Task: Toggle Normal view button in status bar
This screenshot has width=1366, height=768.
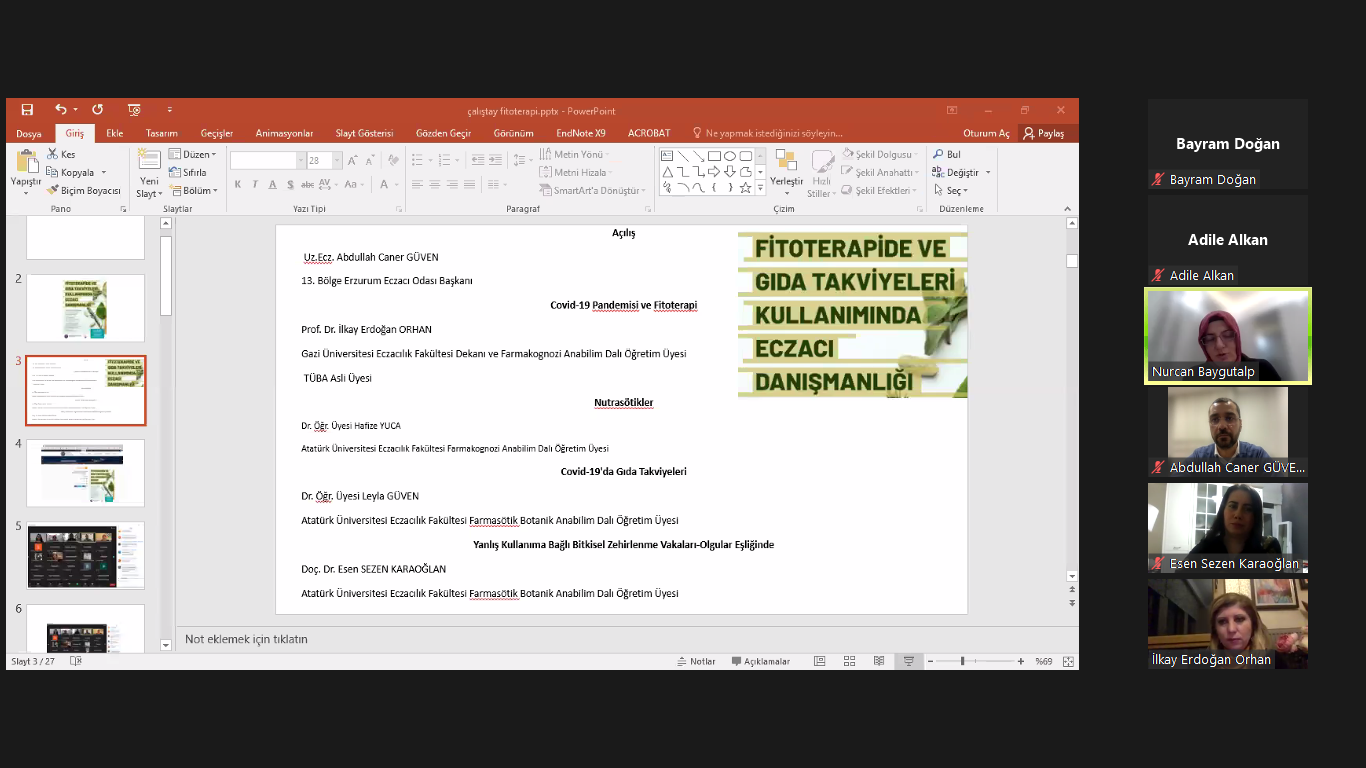Action: tap(819, 661)
